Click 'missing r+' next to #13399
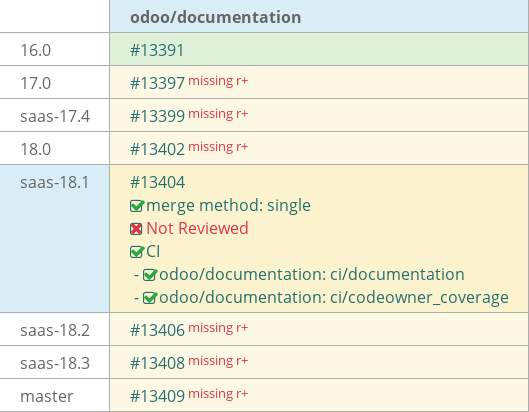Image resolution: width=529 pixels, height=412 pixels. tap(218, 114)
